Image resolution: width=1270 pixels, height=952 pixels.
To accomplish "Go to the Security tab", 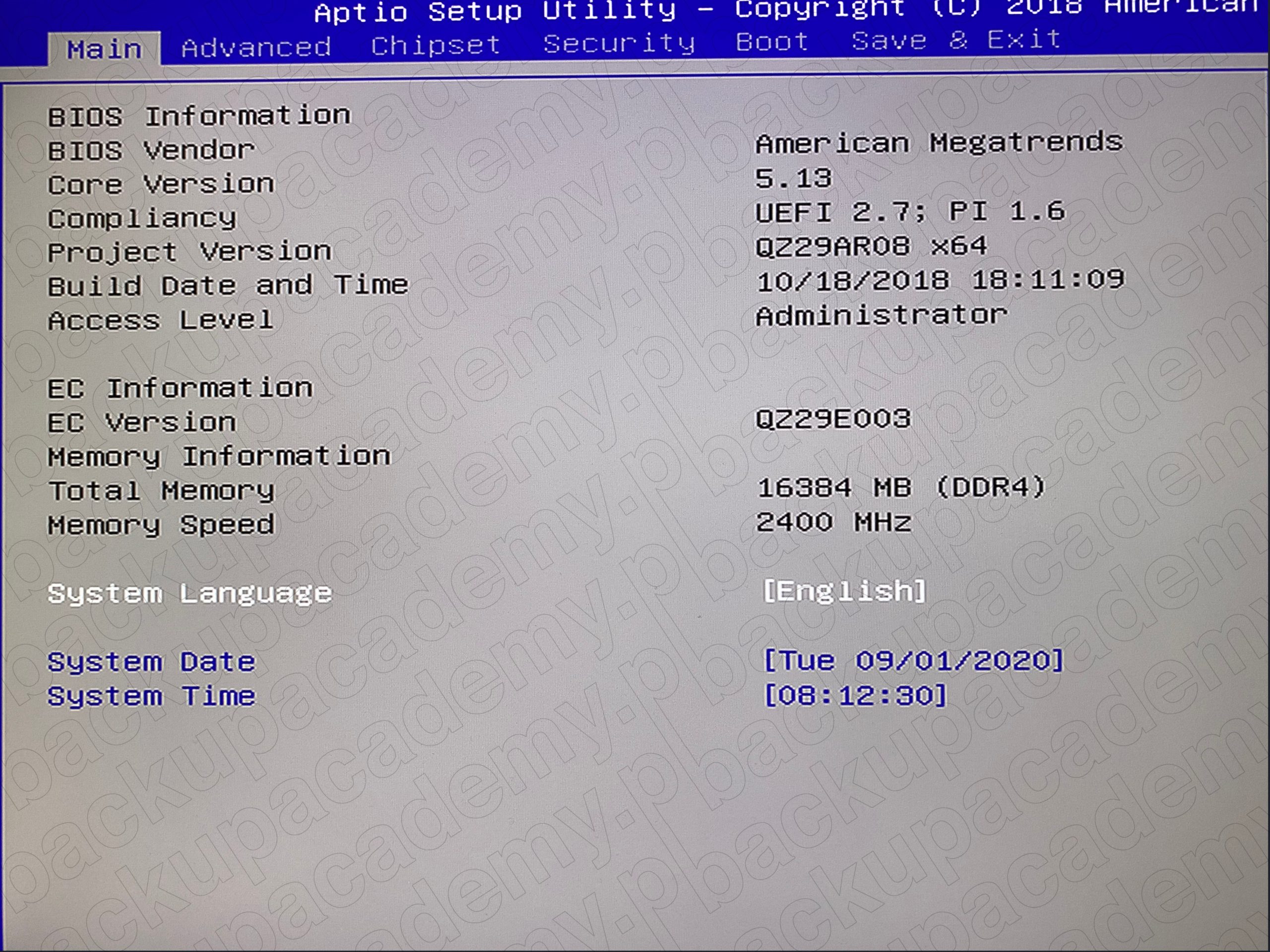I will (619, 44).
